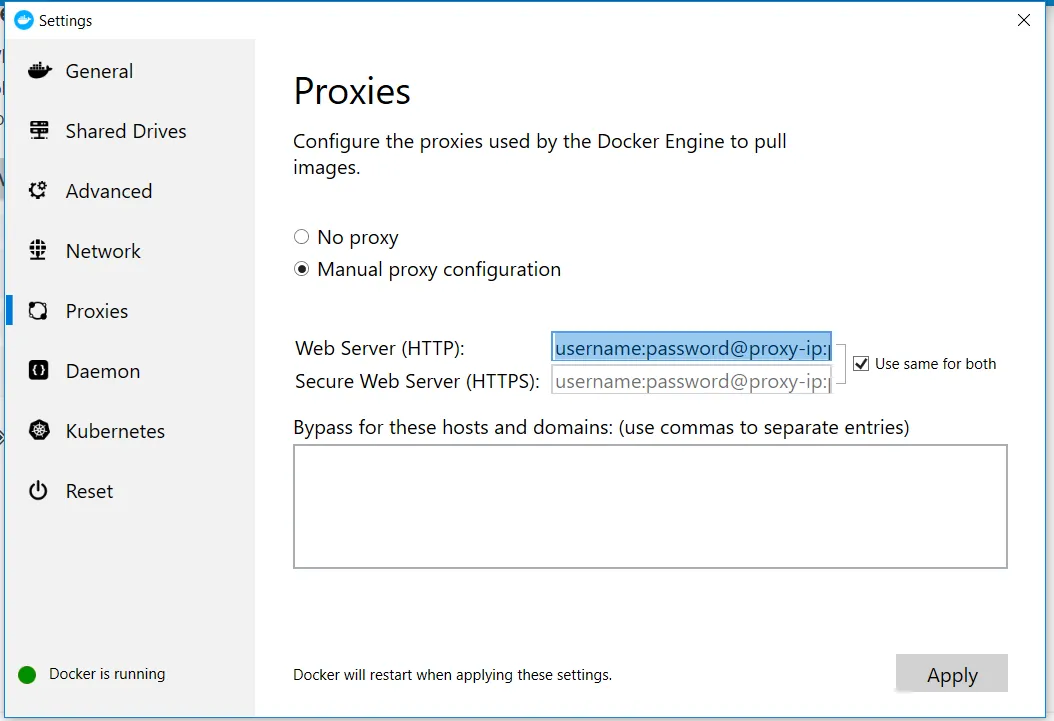The image size is (1054, 721).
Task: Click the Reset power icon
Action: coord(39,491)
